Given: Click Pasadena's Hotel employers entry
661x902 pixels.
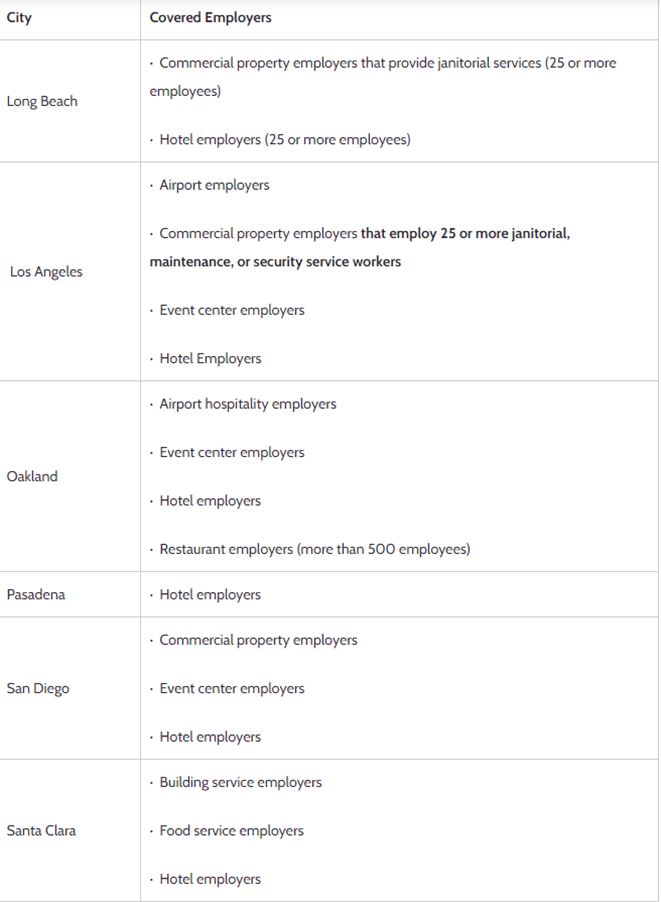Looking at the screenshot, I should [210, 594].
